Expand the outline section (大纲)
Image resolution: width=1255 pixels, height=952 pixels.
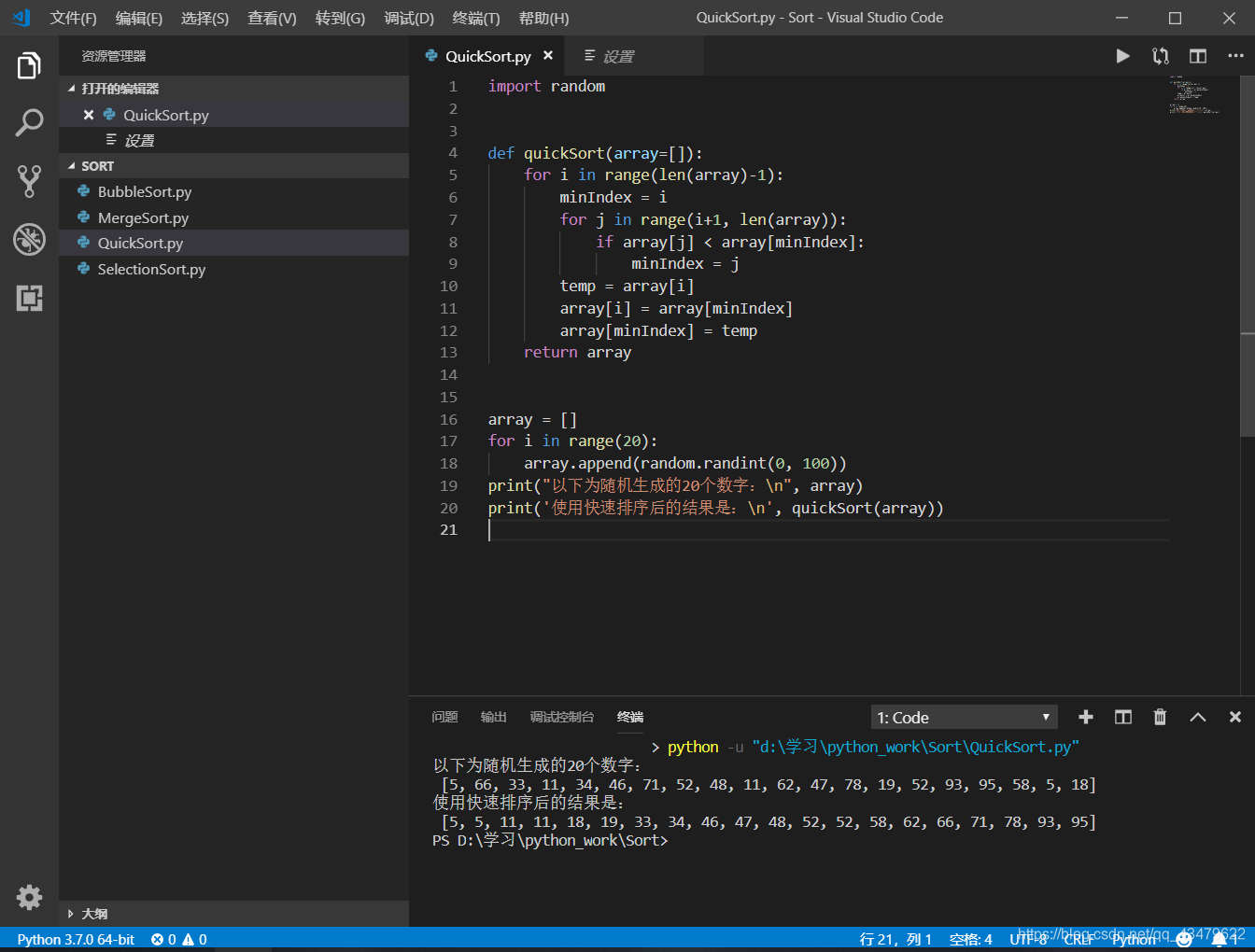tap(233, 914)
